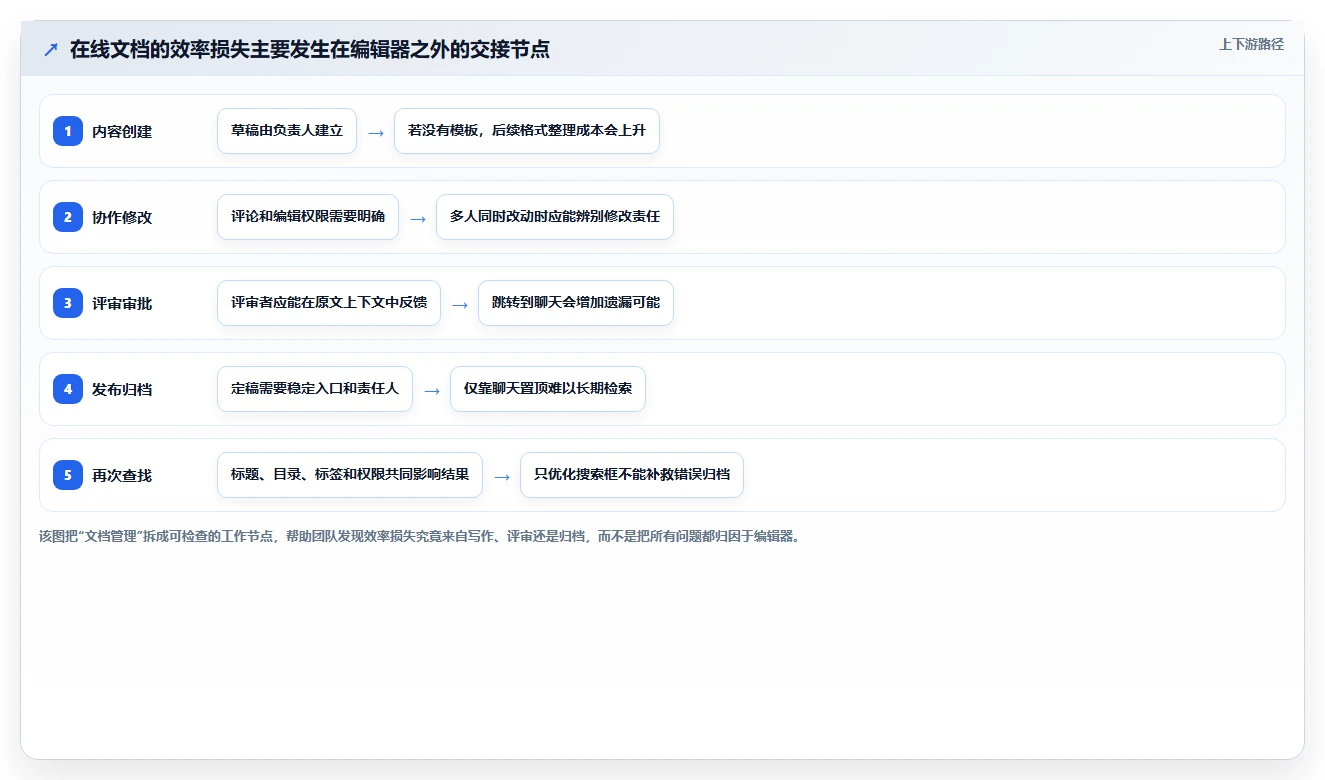Select the 标题、目录、标签和权限共同影响结果 chip
Screen dimensions: 1325x780
click(350, 475)
